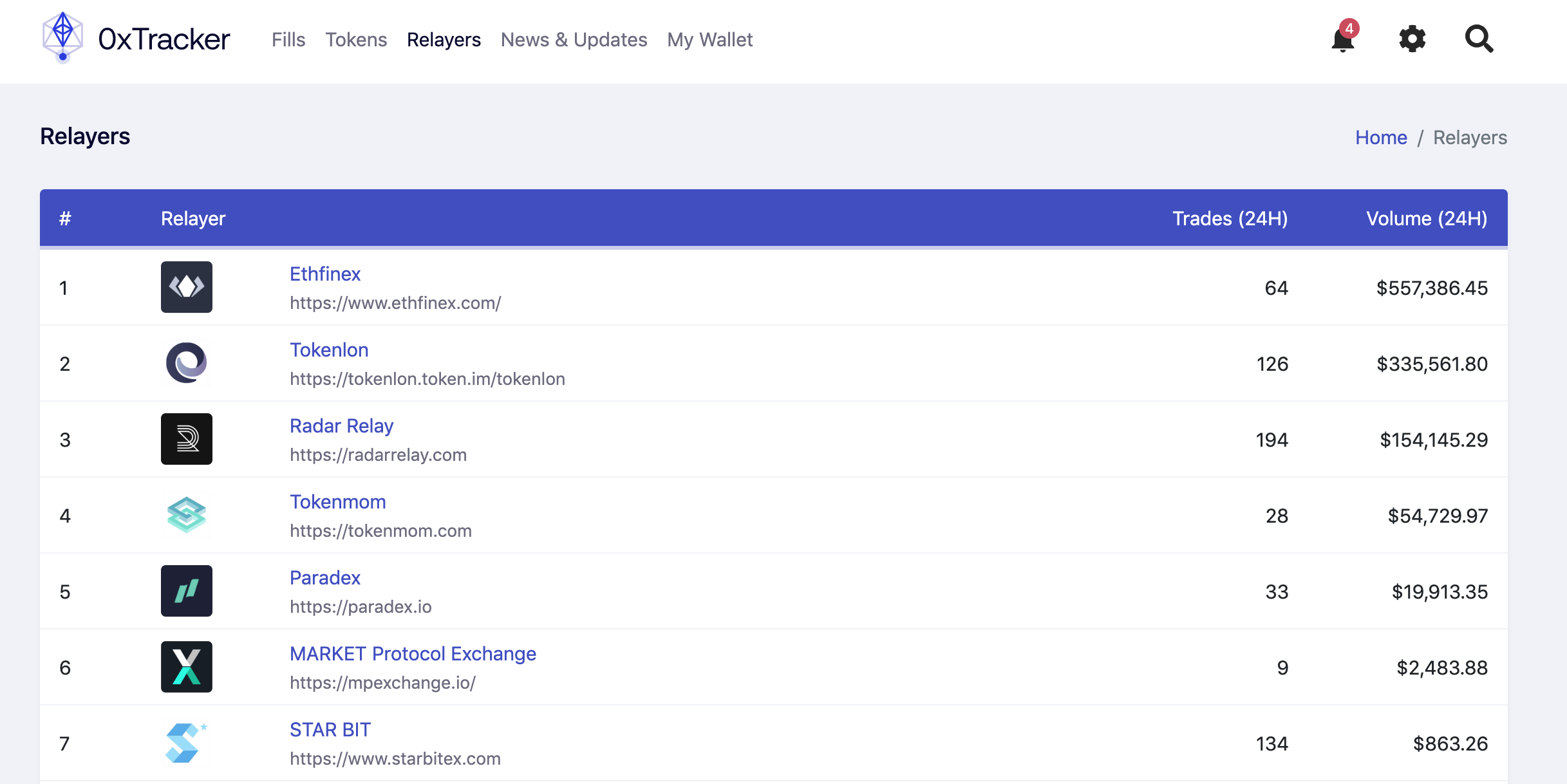Click the Radar Relay relayer link
This screenshot has height=784, width=1567.
[x=341, y=426]
